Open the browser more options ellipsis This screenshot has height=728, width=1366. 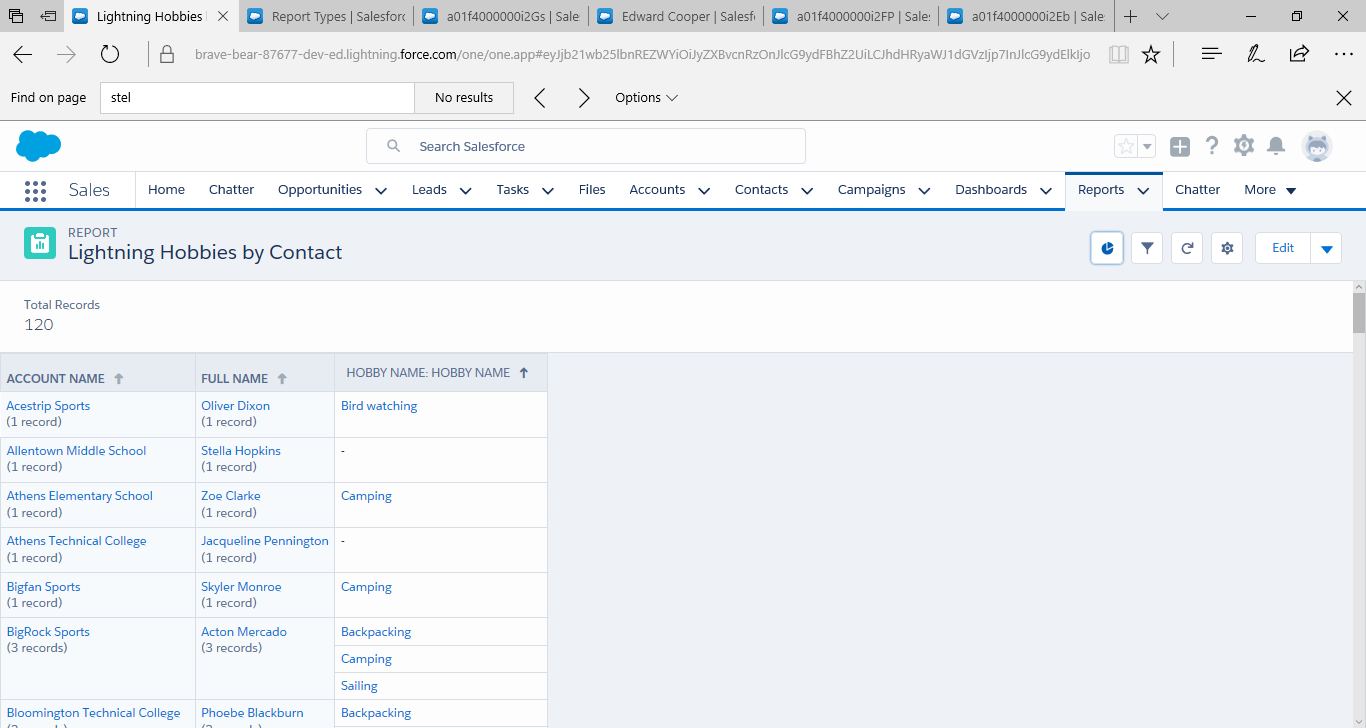(x=1344, y=54)
